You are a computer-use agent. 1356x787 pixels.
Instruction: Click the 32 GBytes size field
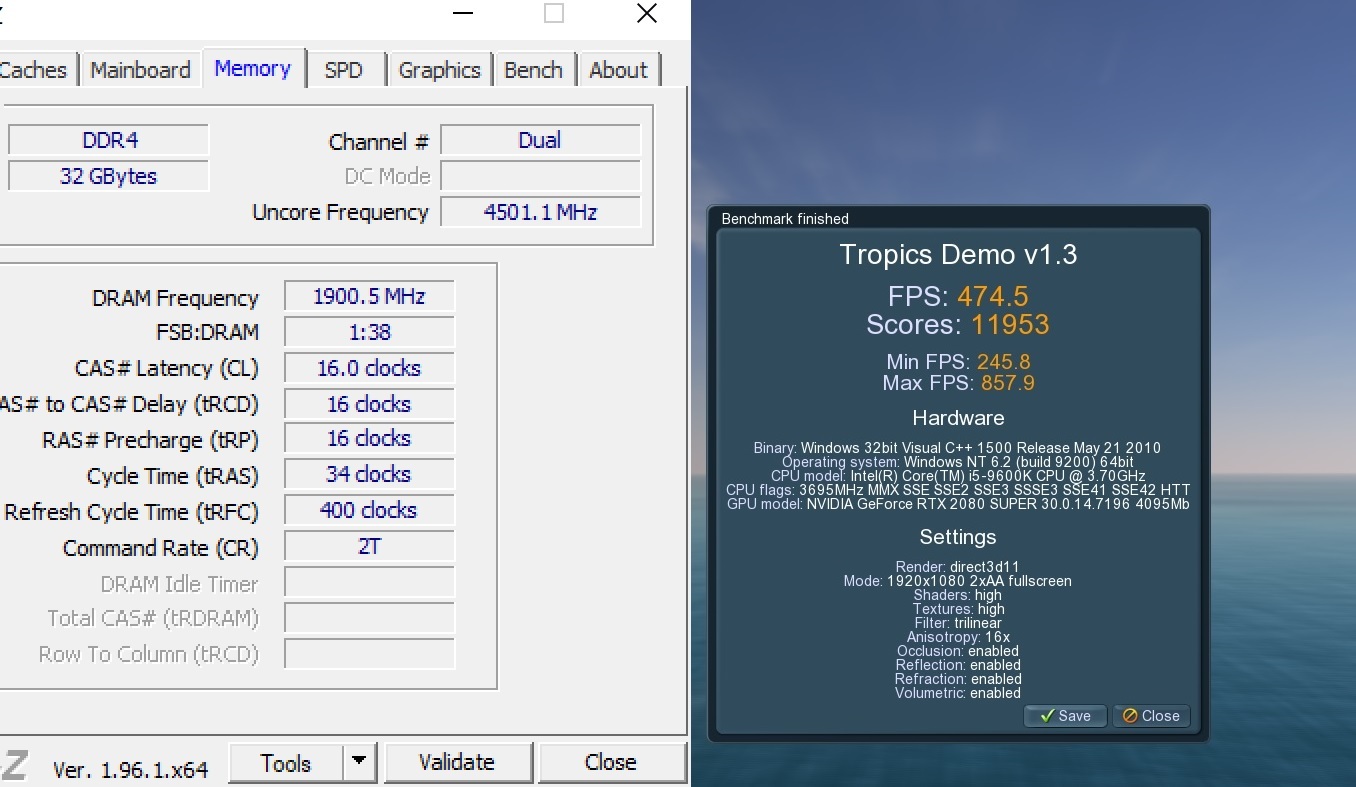click(109, 176)
